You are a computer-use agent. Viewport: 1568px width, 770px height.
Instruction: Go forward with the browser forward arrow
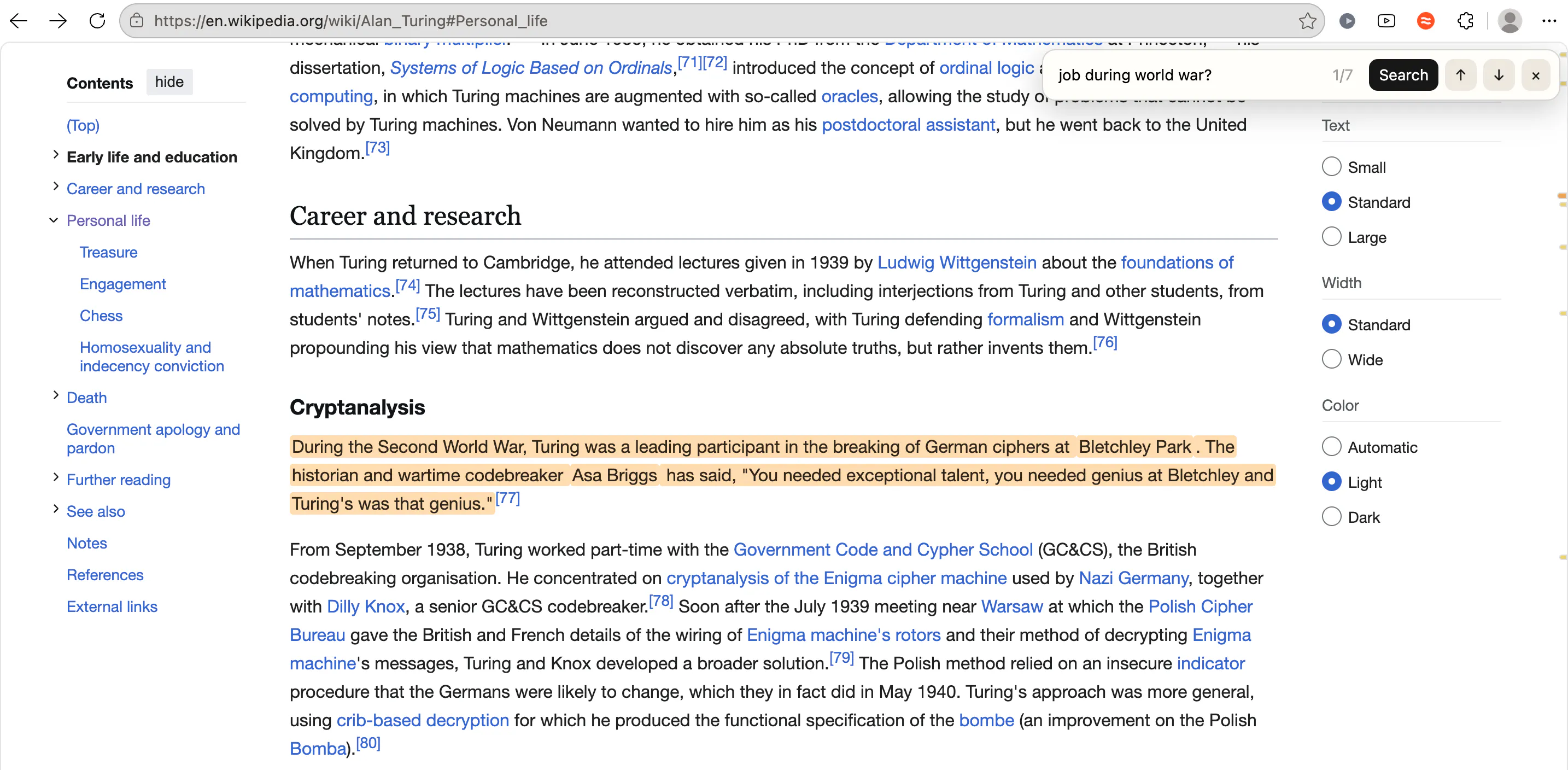coord(58,21)
